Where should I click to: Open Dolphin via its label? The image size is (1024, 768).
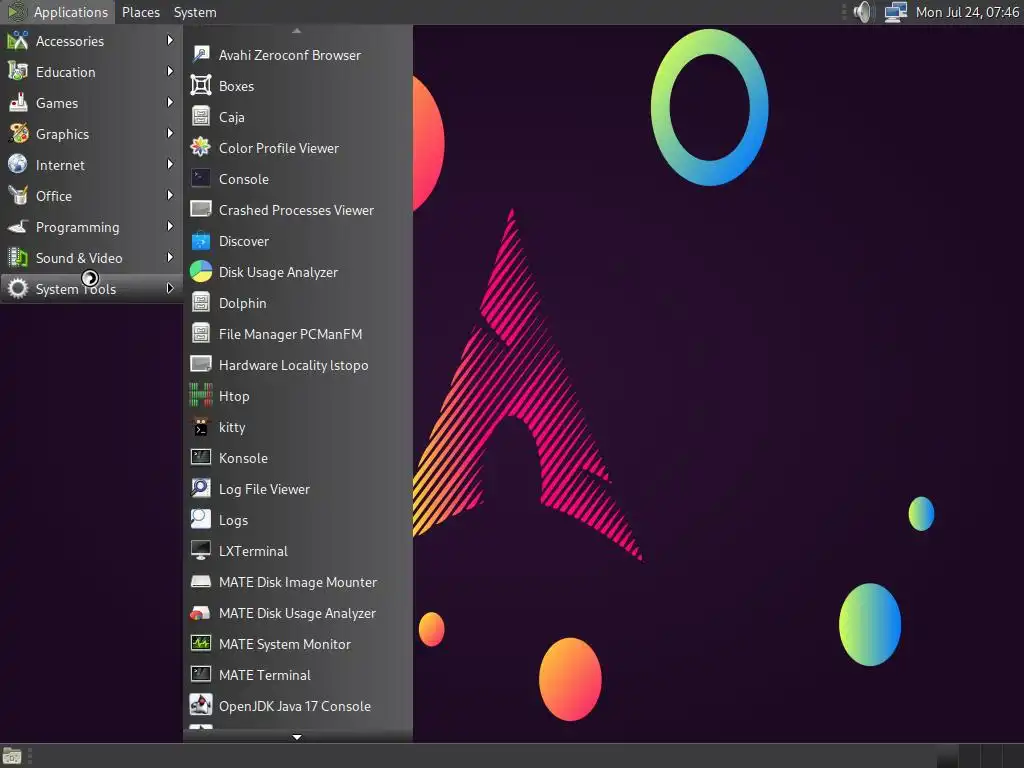[242, 304]
